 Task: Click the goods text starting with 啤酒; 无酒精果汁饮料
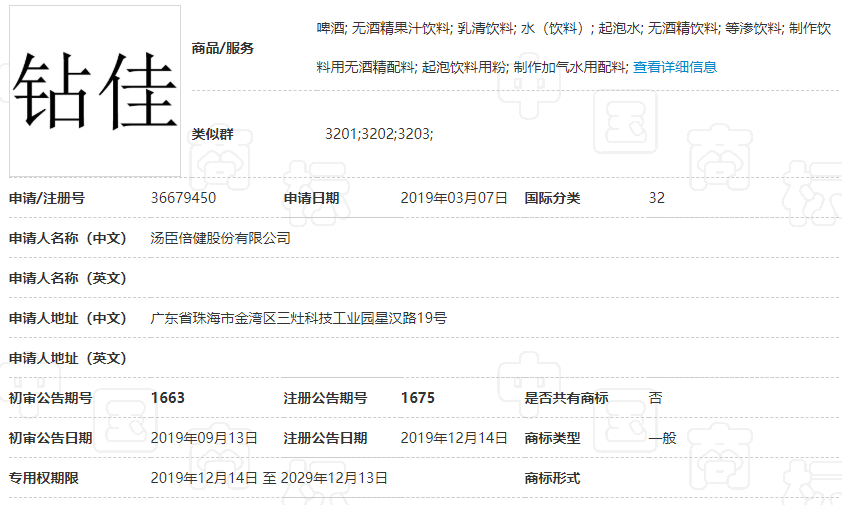click(x=574, y=28)
